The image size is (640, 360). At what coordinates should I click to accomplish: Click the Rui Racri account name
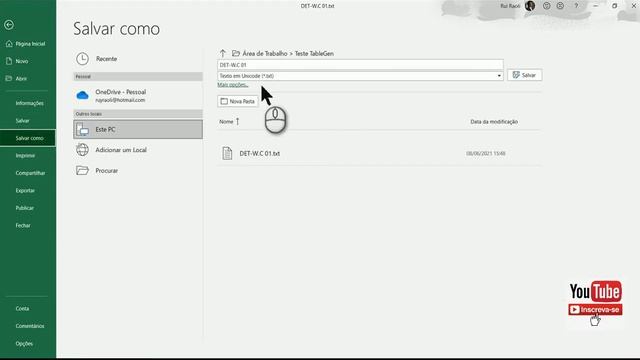(510, 6)
